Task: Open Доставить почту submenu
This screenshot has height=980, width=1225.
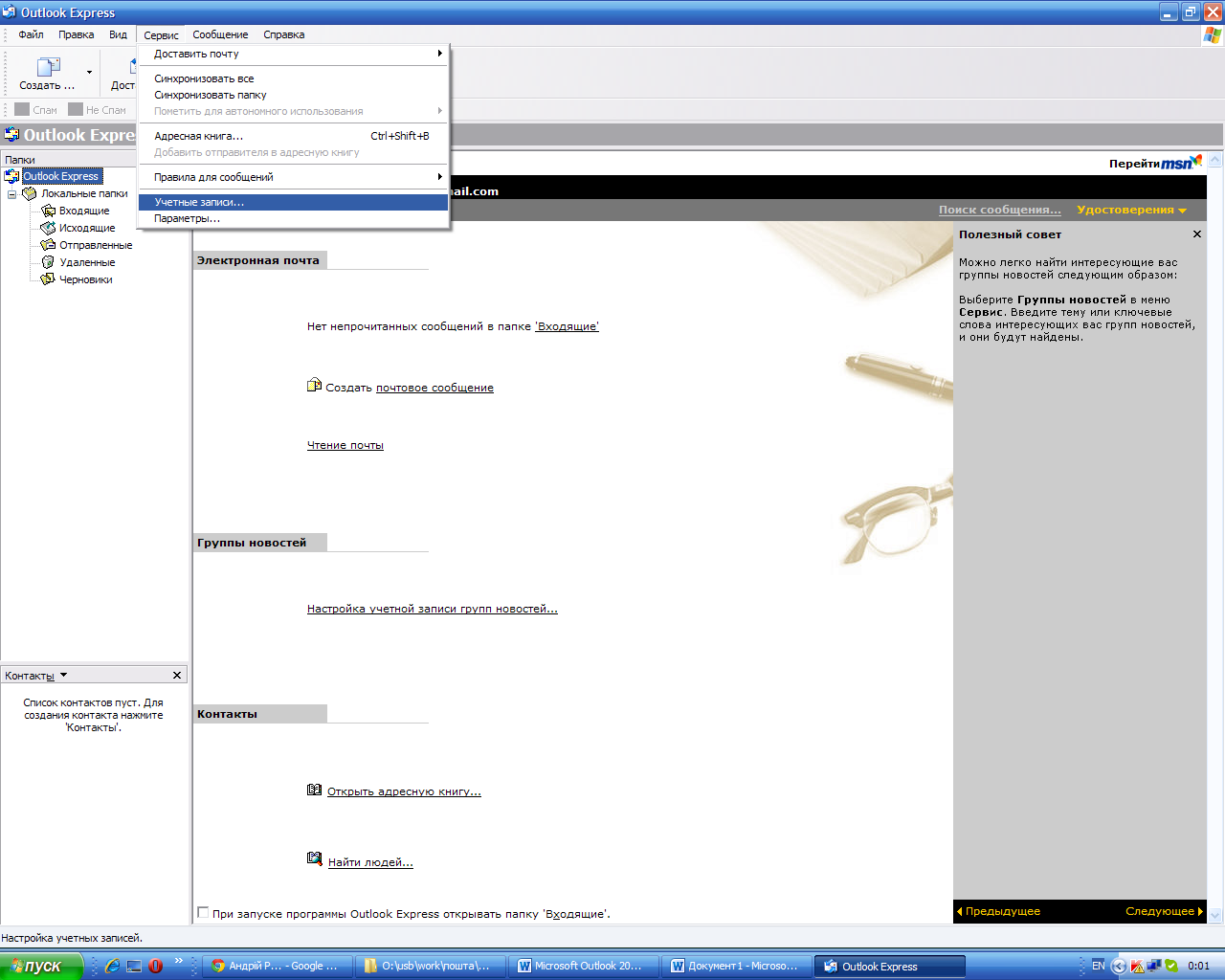Action: click(293, 54)
